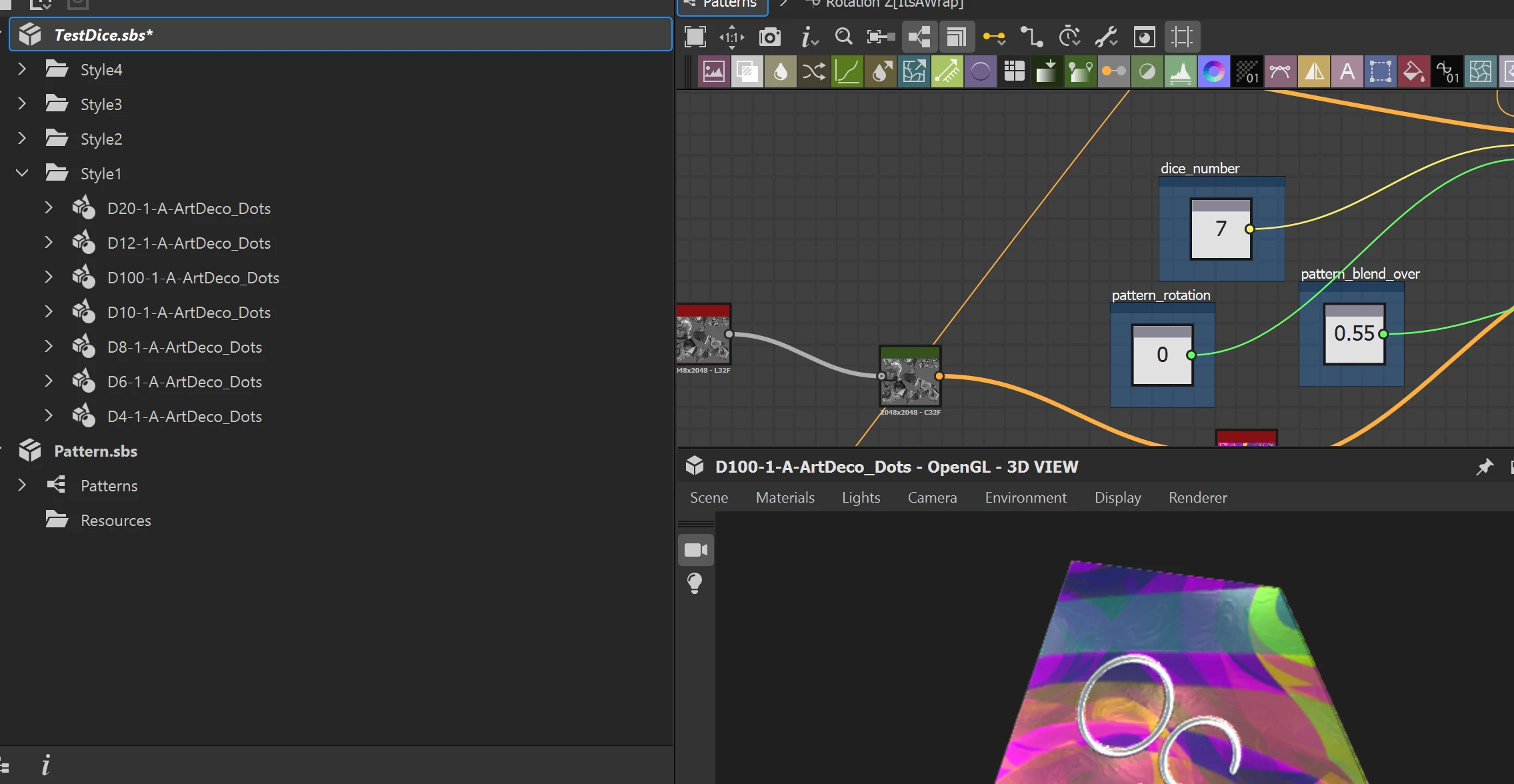The image size is (1514, 784).
Task: Add a Blend node from node toolbar
Action: (x=747, y=71)
